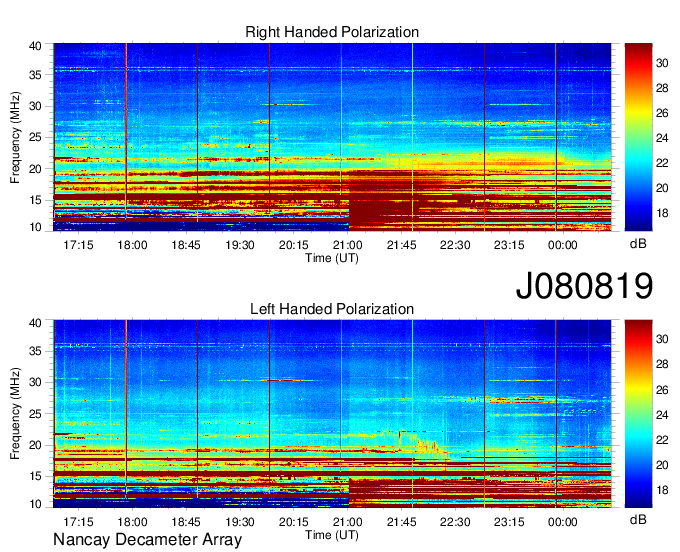Click the 20:15 time tick under Right Handed plot

294,245
